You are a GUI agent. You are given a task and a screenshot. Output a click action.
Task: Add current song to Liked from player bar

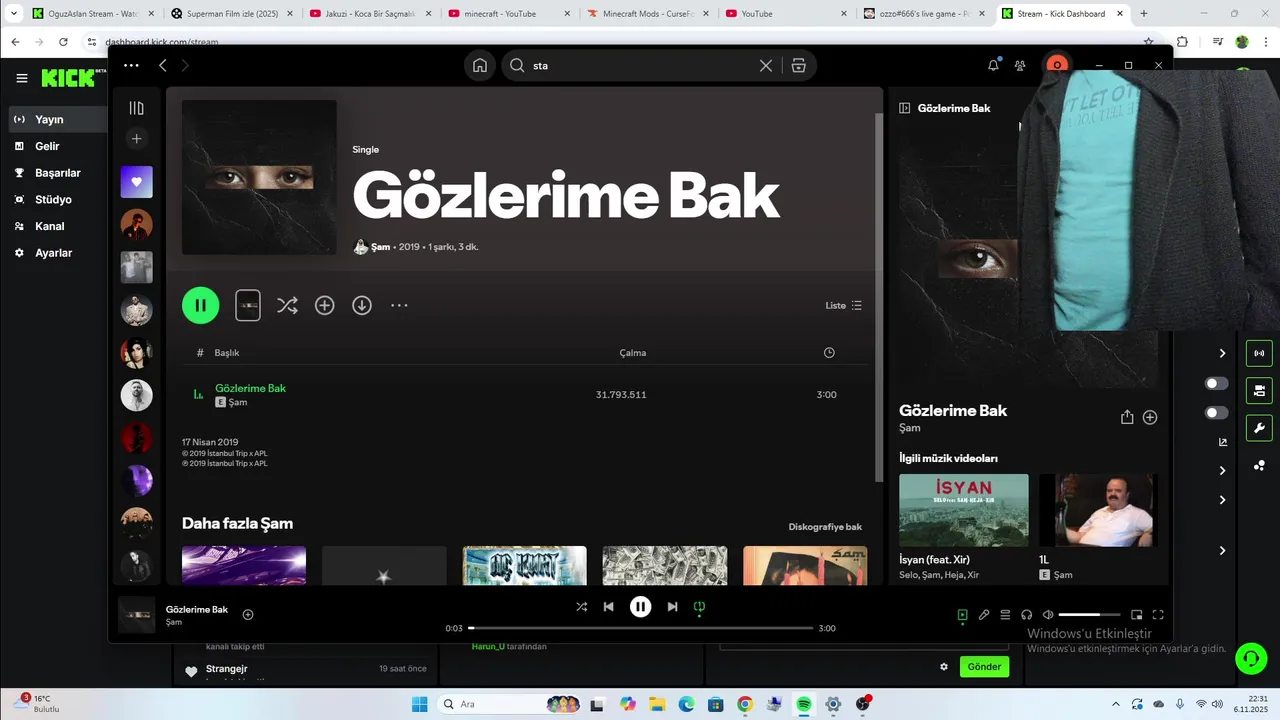[248, 614]
